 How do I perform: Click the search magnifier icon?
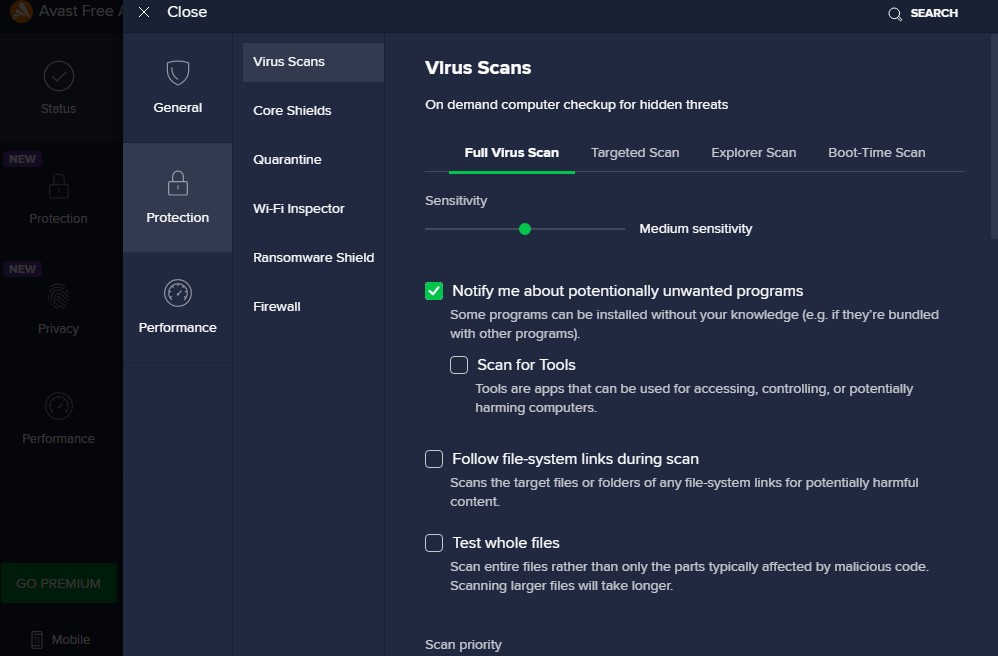895,13
